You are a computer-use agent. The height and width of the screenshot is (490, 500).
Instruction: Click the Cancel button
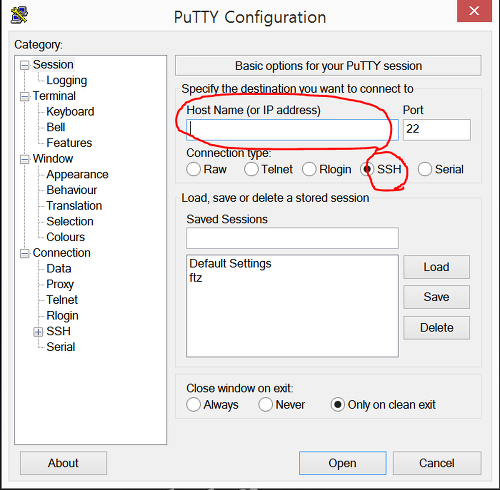click(x=437, y=463)
